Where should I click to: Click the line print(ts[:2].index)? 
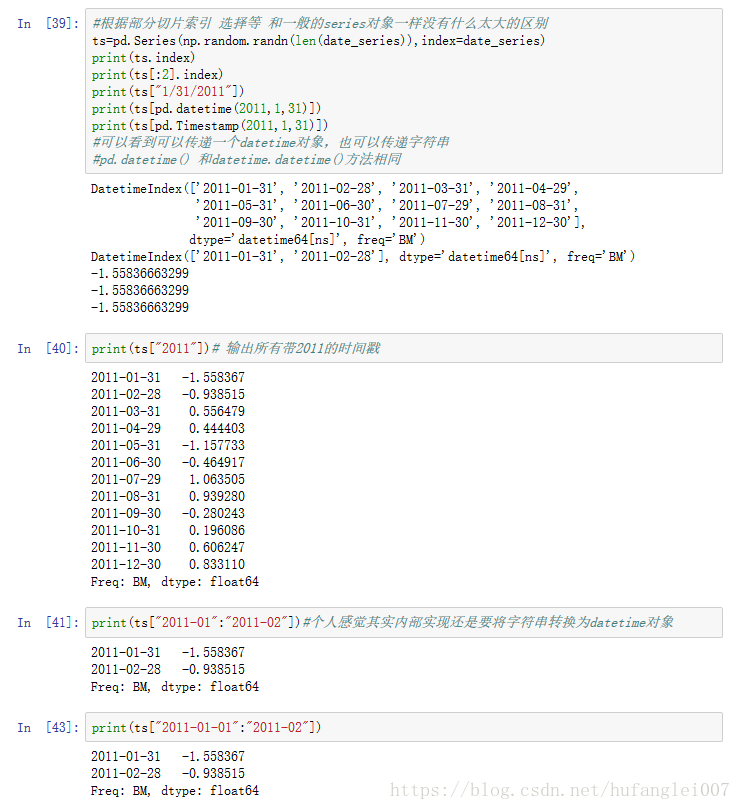(157, 75)
